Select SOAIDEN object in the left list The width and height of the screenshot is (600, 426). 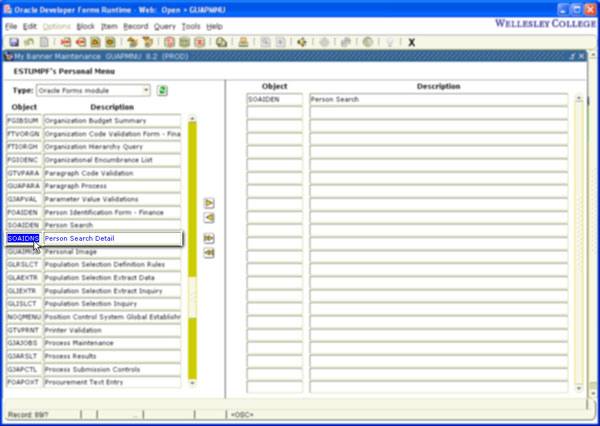tap(24, 225)
